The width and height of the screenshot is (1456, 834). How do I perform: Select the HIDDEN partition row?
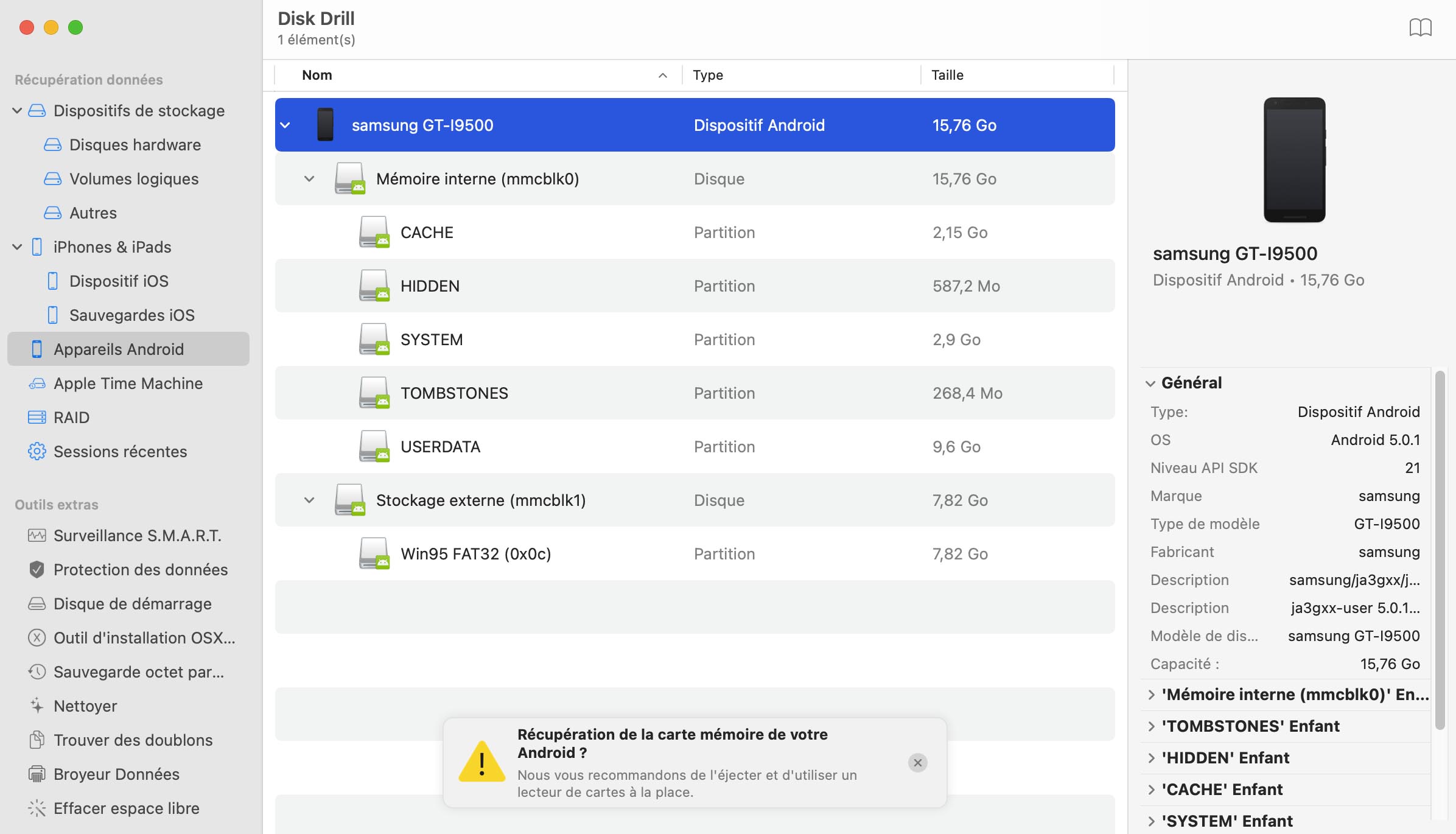pyautogui.click(x=695, y=286)
